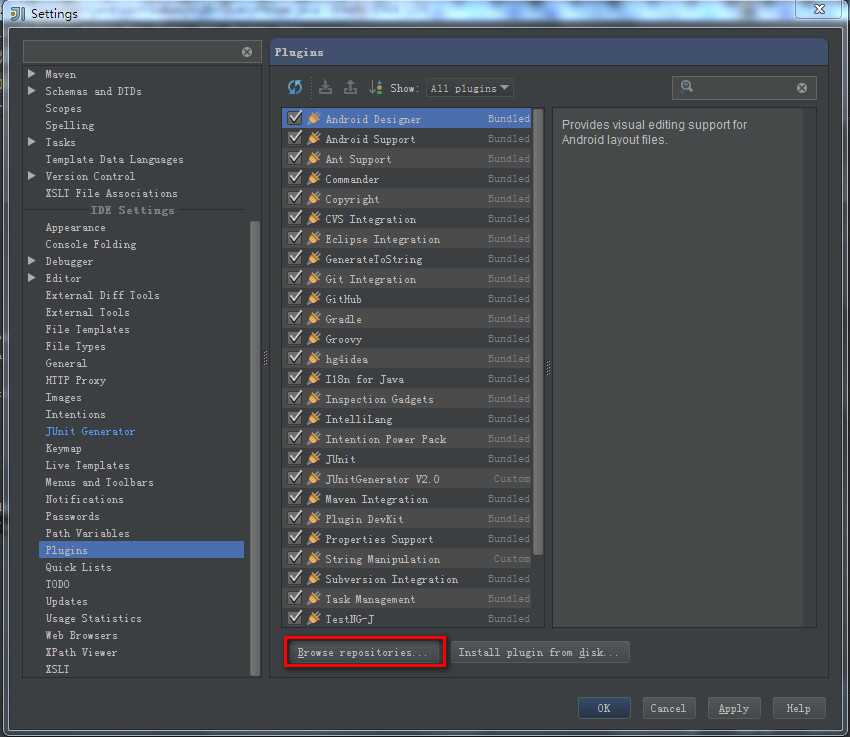Image resolution: width=850 pixels, height=737 pixels.
Task: Select Live Templates settings
Action: pos(87,466)
